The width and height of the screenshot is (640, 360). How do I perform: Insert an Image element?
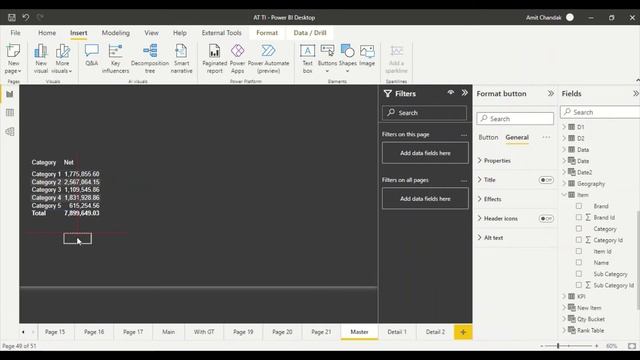367,55
